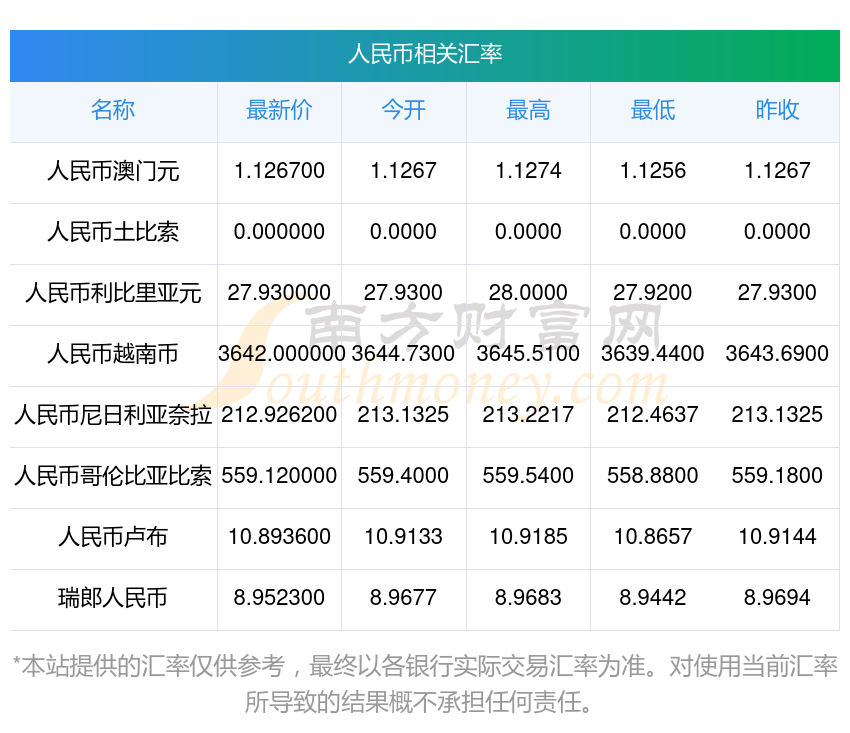Click latest price 10.893600
Viewport: 850px width, 733px height.
279,537
